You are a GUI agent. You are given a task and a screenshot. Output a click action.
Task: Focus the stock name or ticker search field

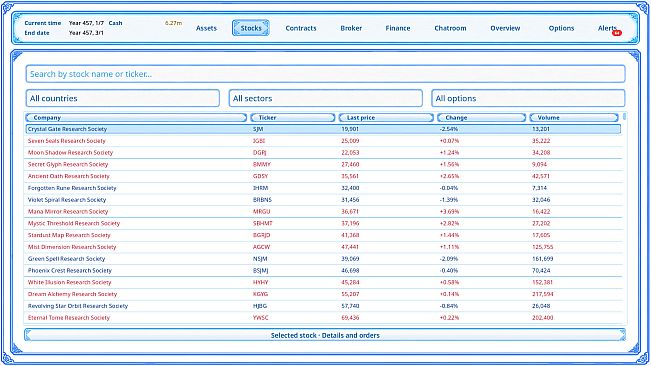pos(325,74)
